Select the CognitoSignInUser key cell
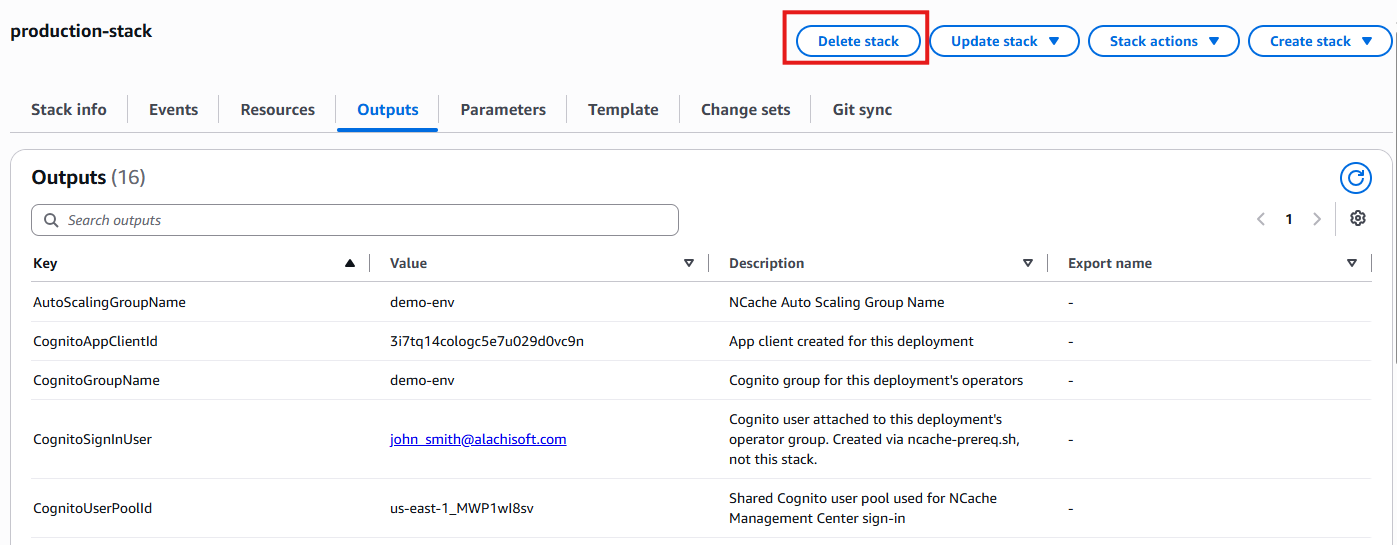Screen dimensions: 1397x545 click(x=92, y=439)
